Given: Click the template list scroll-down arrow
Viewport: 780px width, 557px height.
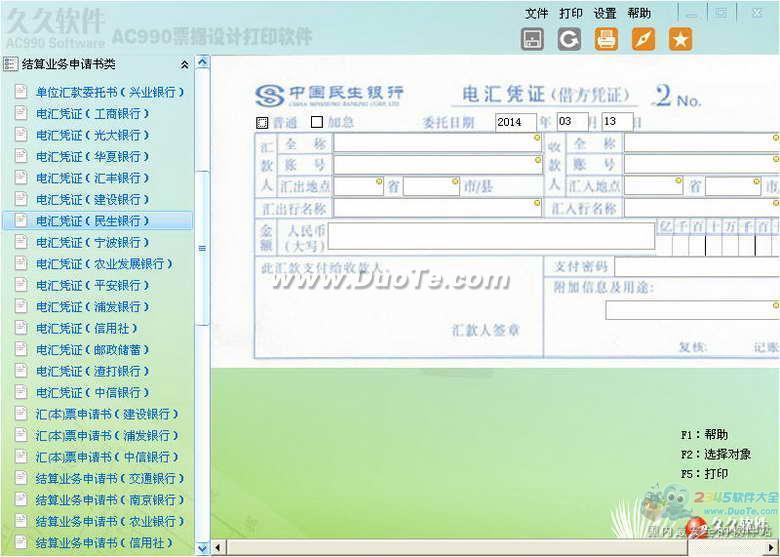Looking at the screenshot, I should point(202,548).
